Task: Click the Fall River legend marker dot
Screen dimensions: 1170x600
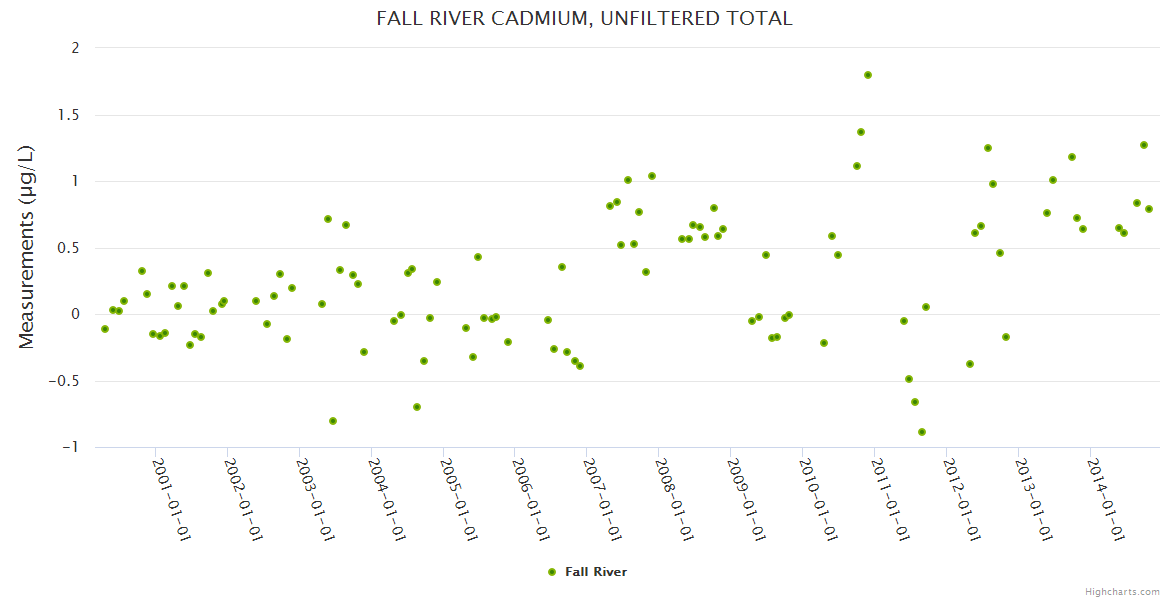Action: coord(551,572)
